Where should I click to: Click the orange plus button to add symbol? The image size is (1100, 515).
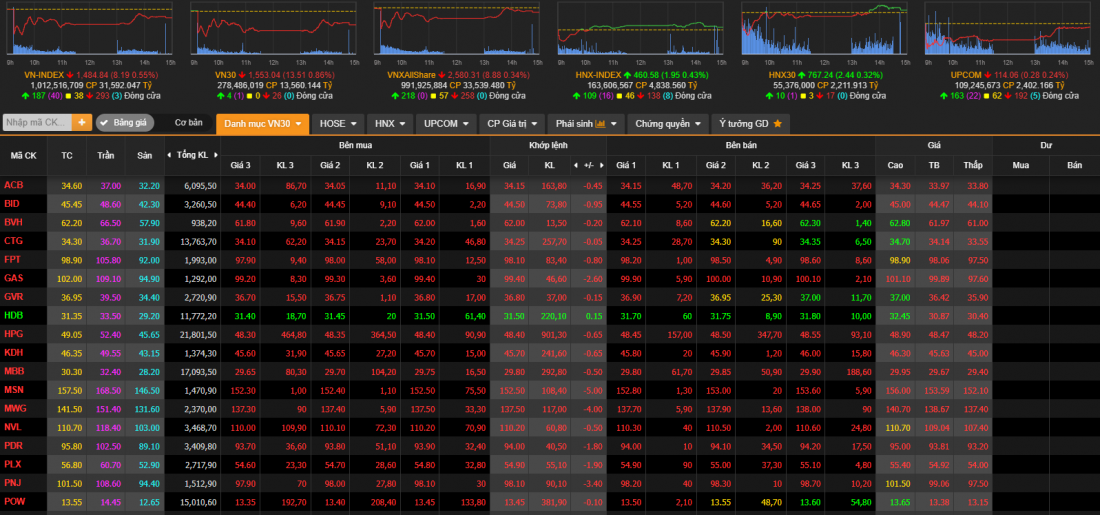pyautogui.click(x=81, y=123)
